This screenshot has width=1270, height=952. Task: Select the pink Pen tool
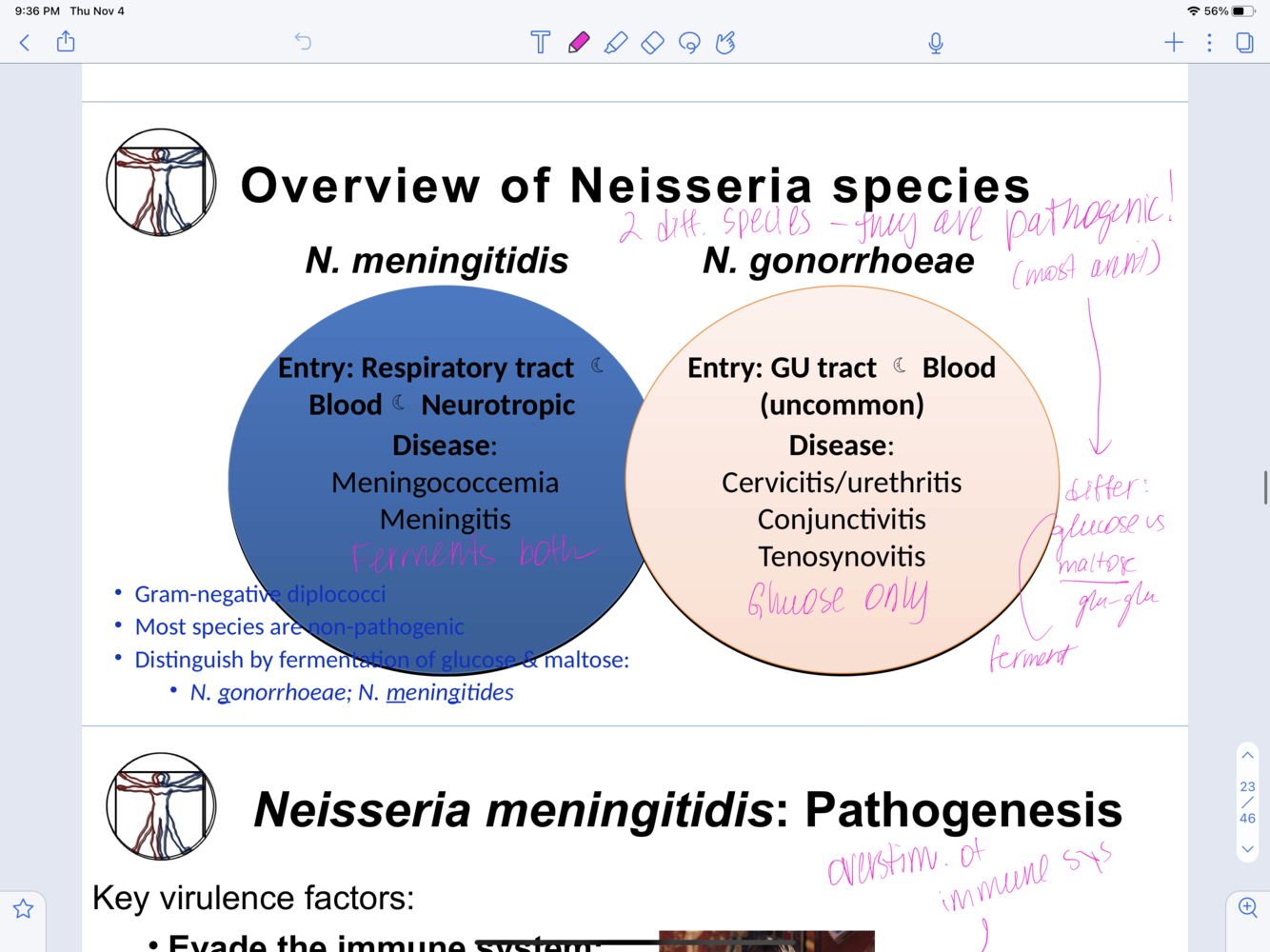[579, 43]
